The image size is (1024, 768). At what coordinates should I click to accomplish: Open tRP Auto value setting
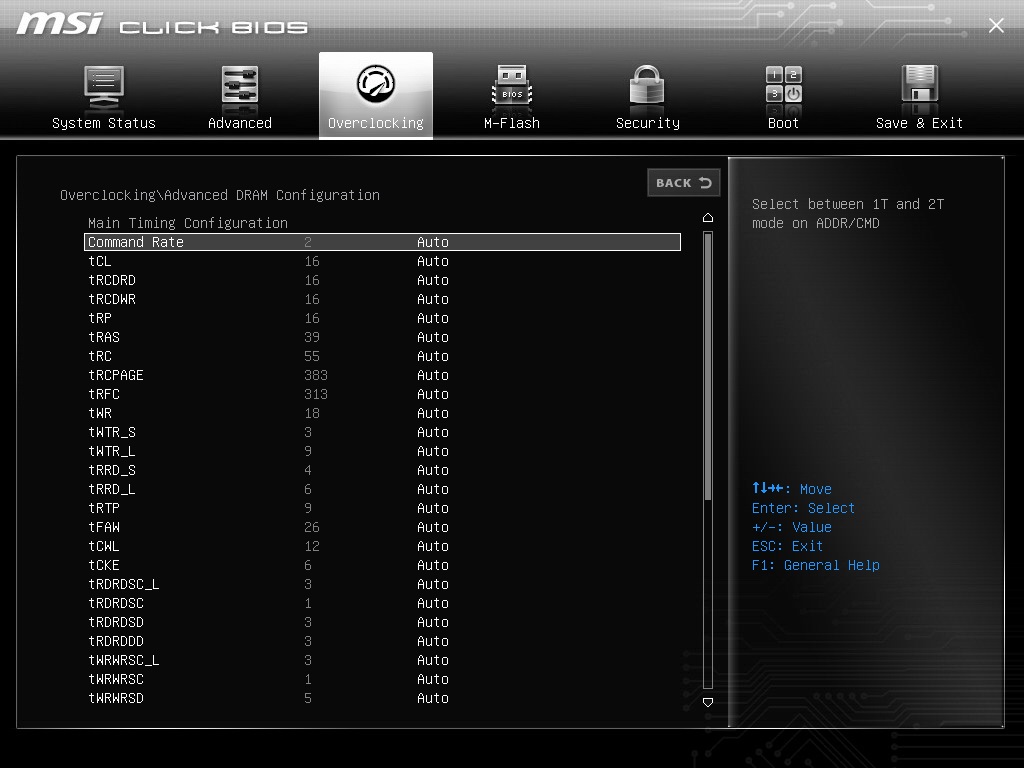coord(433,318)
